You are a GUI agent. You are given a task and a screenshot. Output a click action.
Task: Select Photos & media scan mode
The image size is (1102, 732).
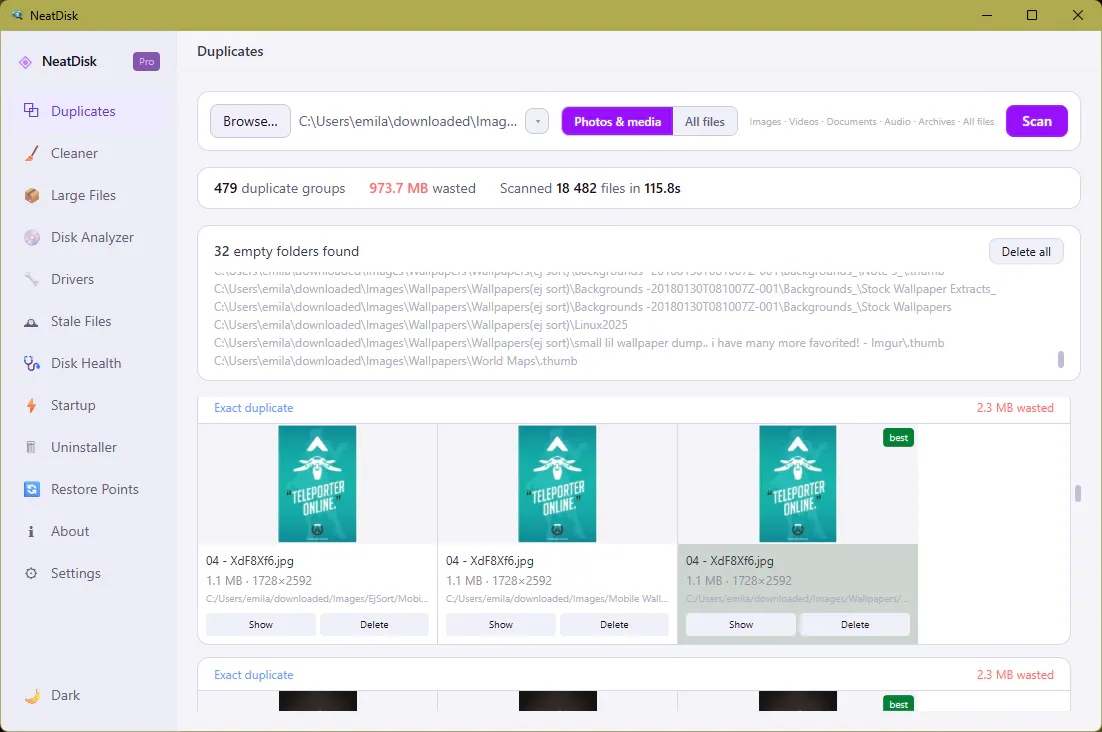click(617, 122)
